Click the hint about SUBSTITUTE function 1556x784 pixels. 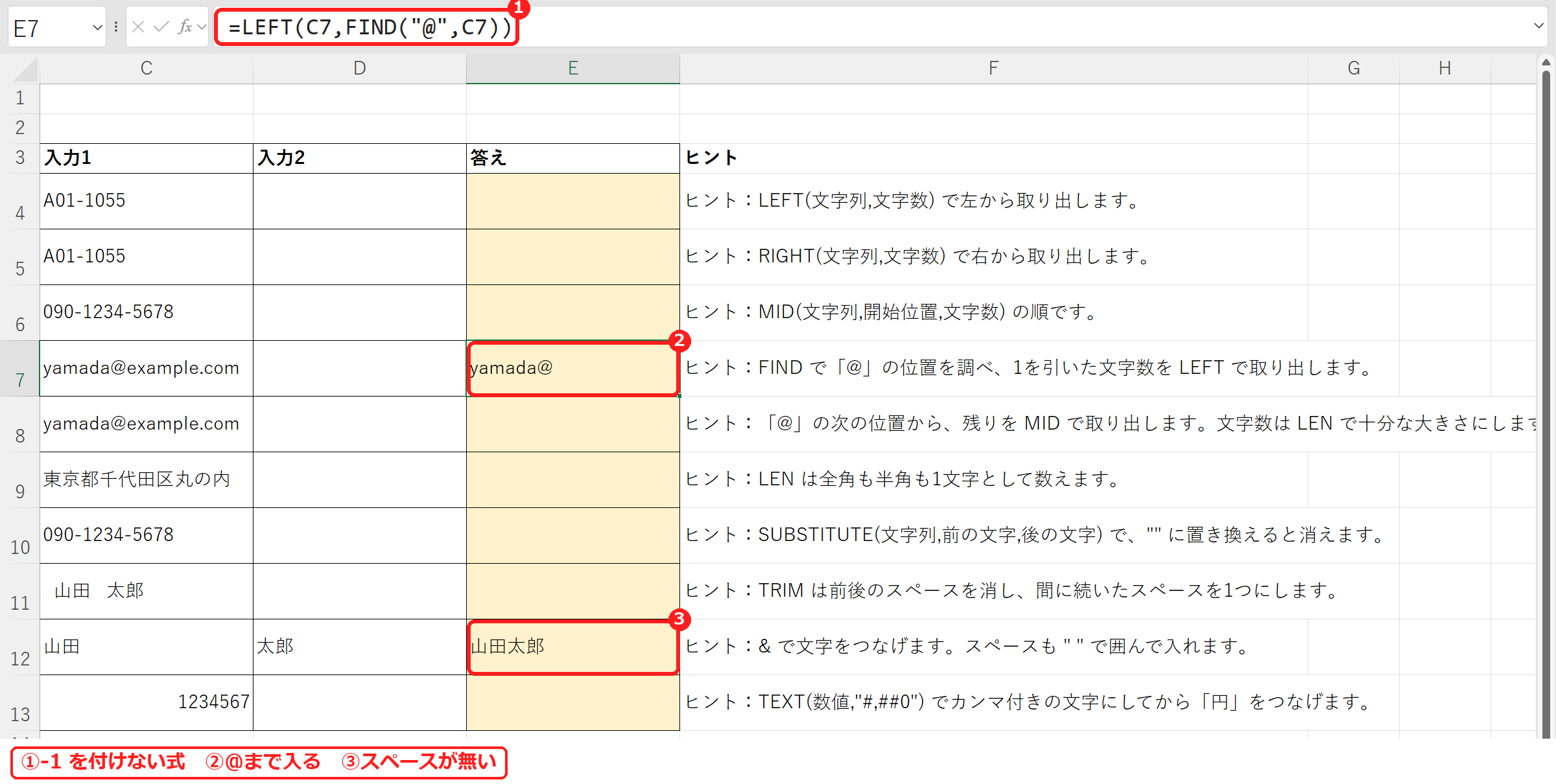point(1035,535)
